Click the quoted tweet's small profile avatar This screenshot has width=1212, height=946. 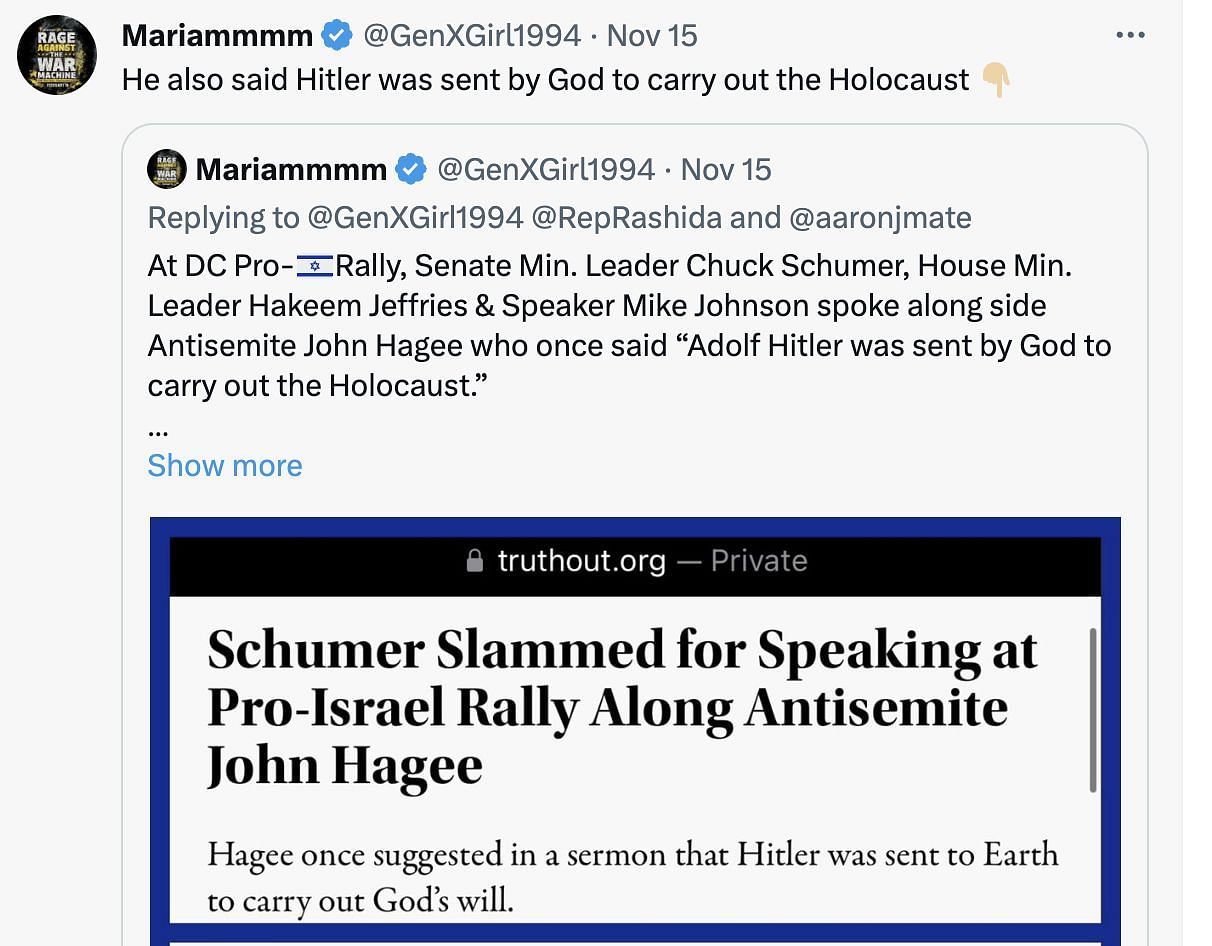167,169
